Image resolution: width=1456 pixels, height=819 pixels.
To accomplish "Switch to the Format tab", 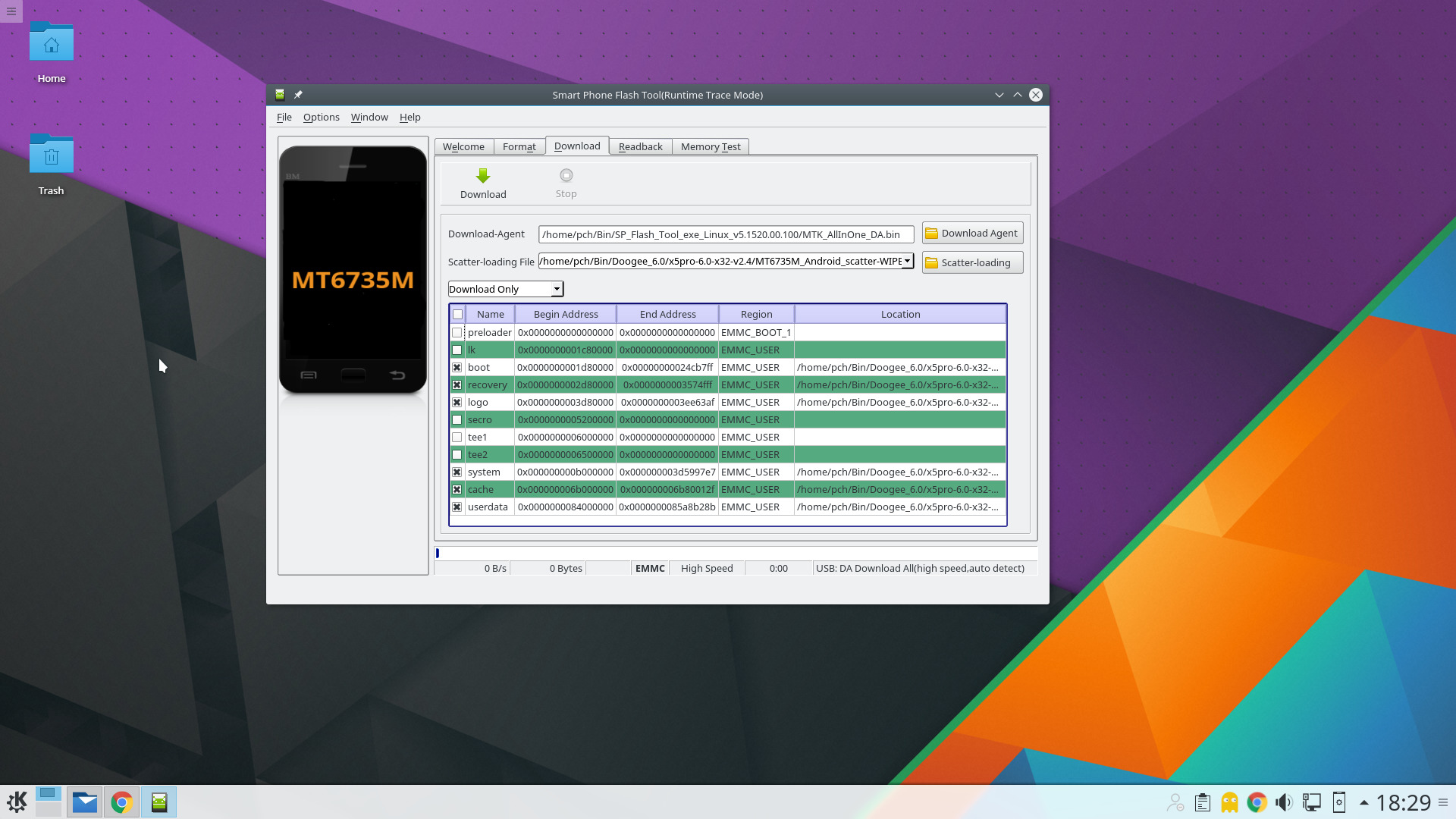I will [519, 146].
